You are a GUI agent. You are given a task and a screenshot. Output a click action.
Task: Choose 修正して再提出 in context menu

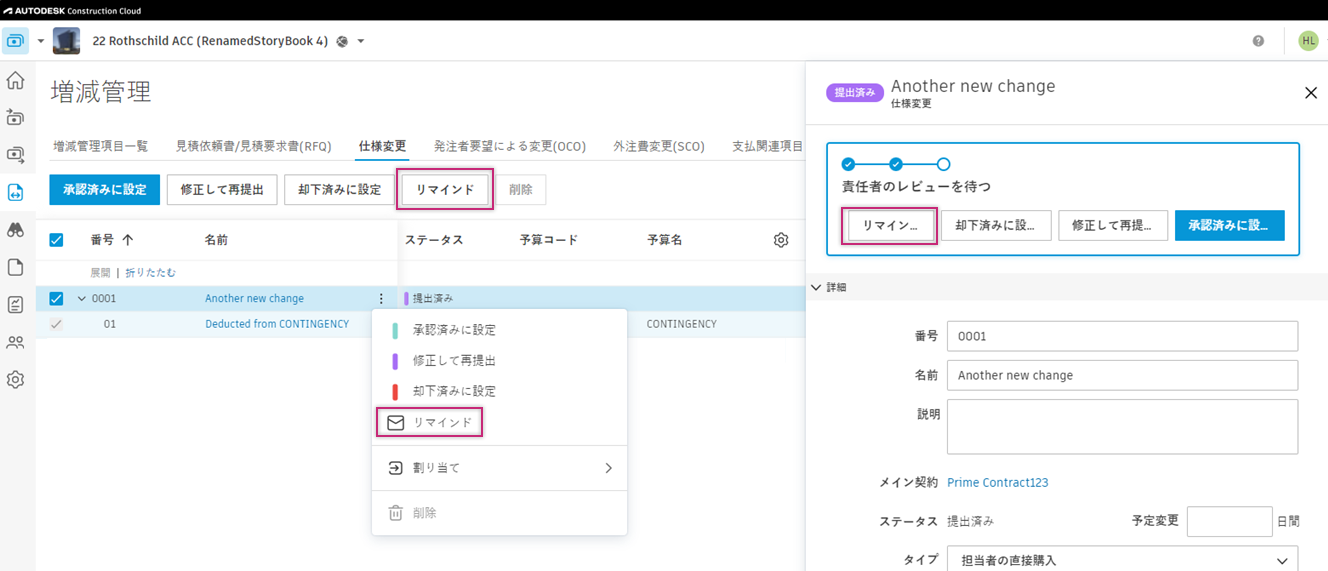click(499, 360)
